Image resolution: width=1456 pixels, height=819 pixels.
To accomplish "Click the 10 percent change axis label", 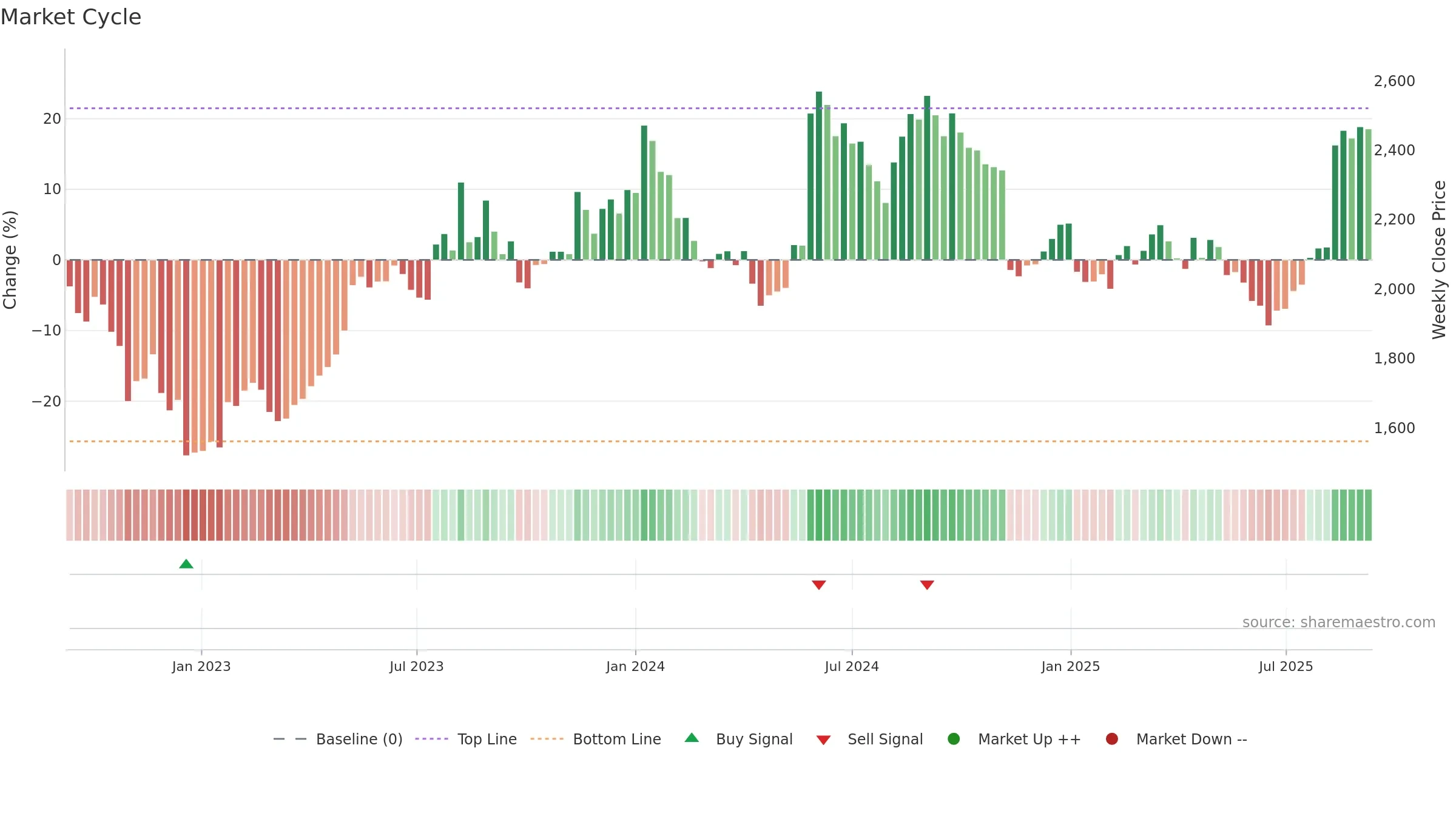I will (x=52, y=189).
